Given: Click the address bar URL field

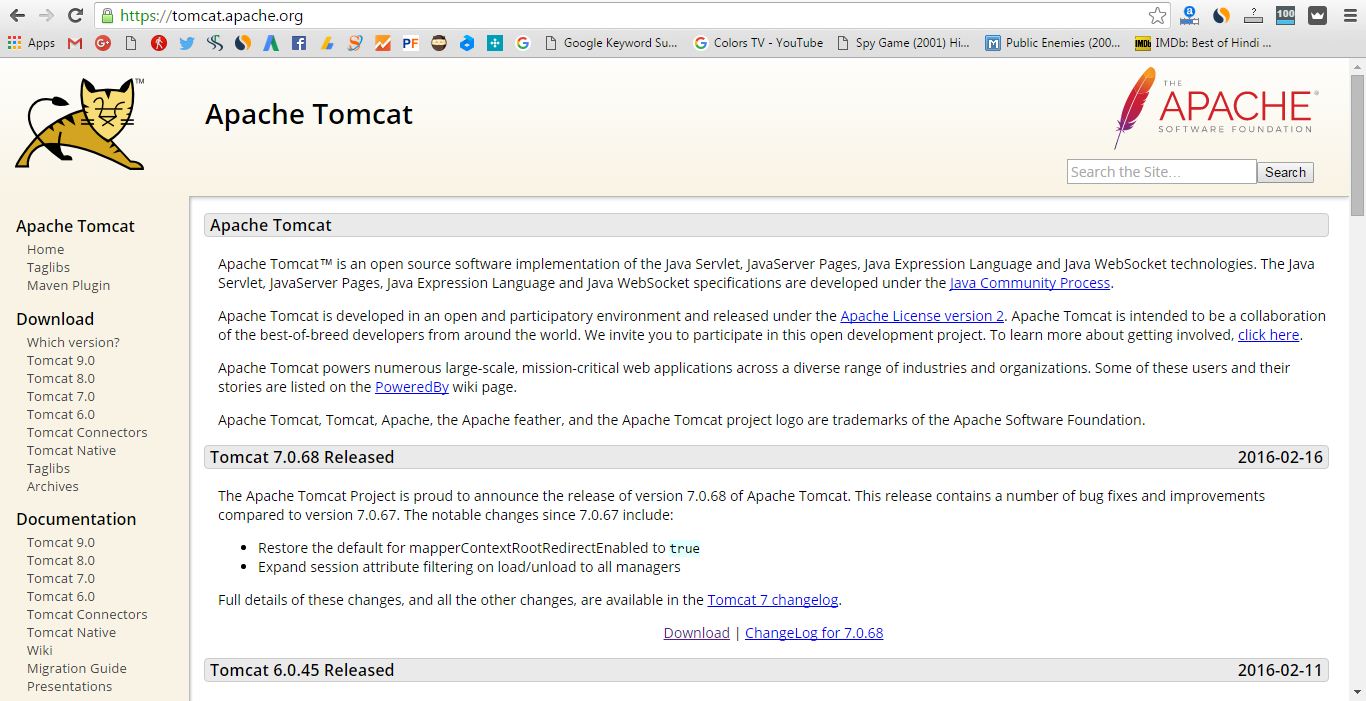Looking at the screenshot, I should [x=630, y=16].
